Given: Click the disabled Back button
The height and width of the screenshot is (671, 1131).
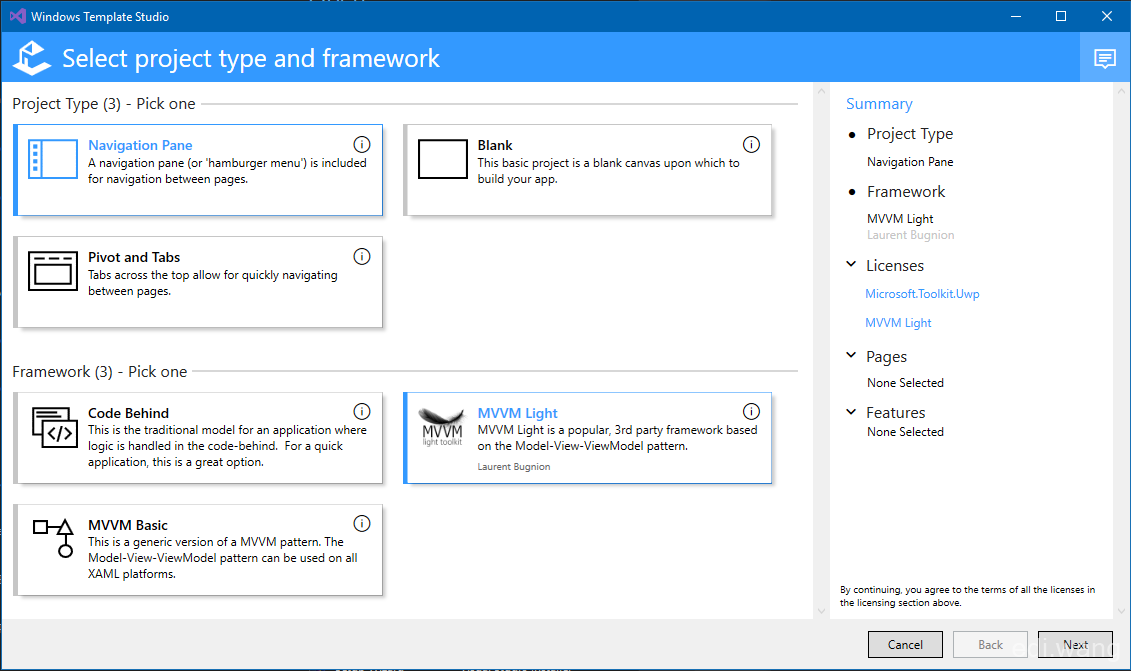Looking at the screenshot, I should point(990,644).
